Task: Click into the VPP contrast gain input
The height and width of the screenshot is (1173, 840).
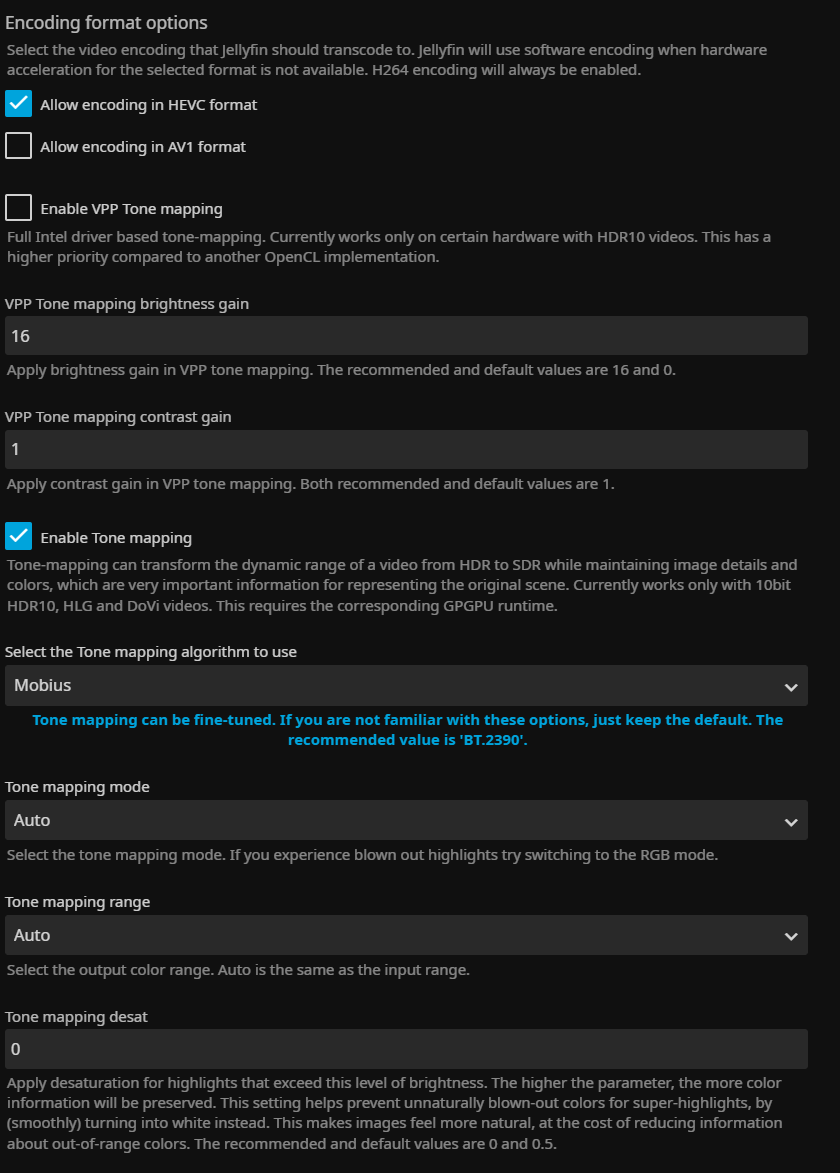Action: pyautogui.click(x=406, y=449)
